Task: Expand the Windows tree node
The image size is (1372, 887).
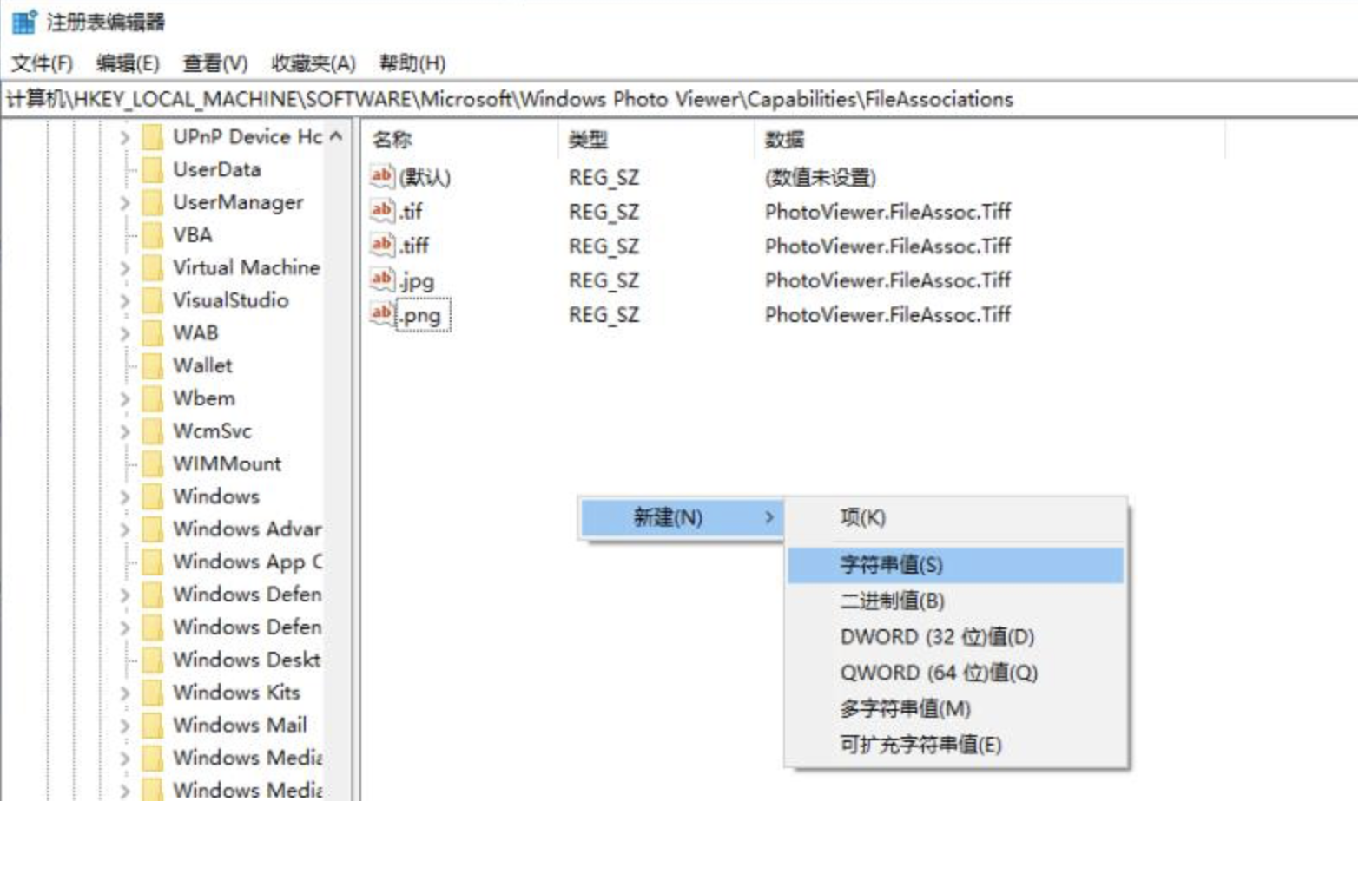Action: tap(125, 497)
